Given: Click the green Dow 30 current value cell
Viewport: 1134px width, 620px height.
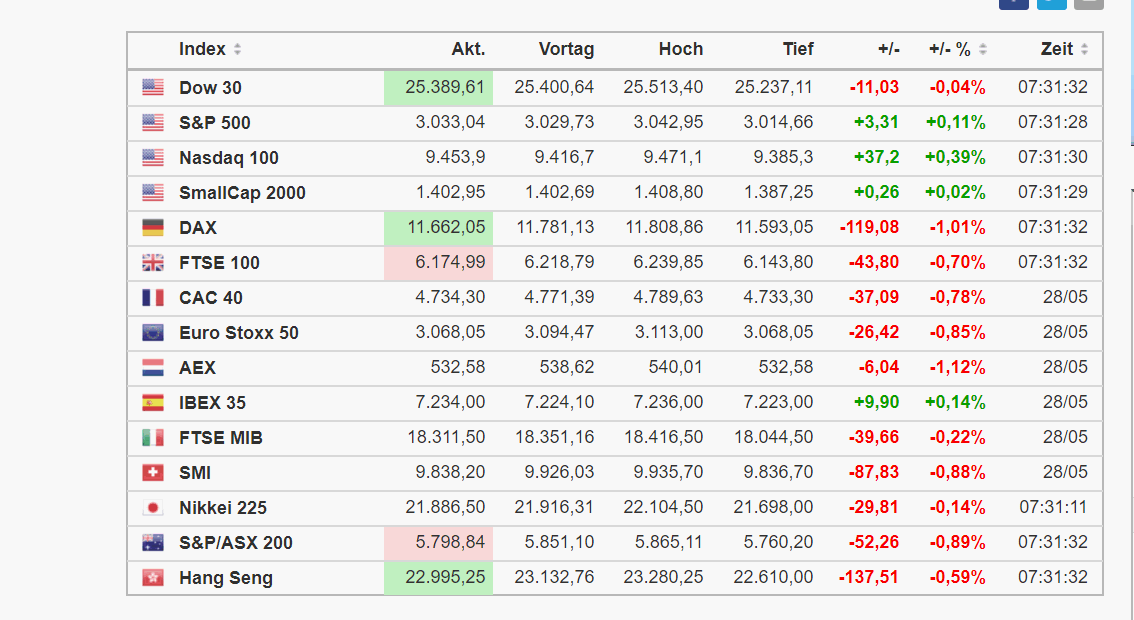Looking at the screenshot, I should 439,88.
